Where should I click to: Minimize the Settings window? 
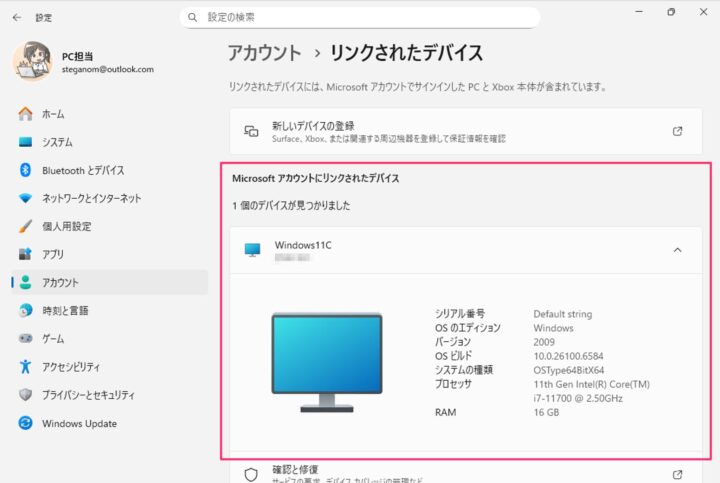pos(639,12)
